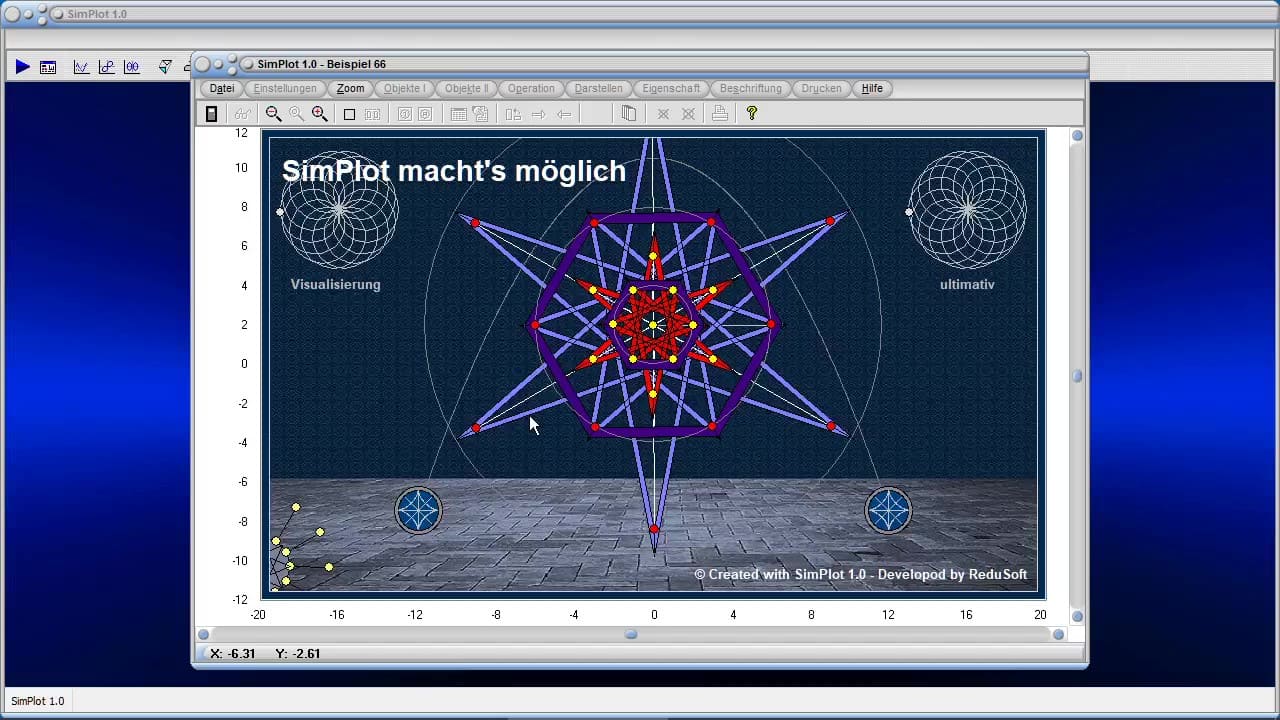Open the Objekte II menu
The height and width of the screenshot is (720, 1280).
466,88
